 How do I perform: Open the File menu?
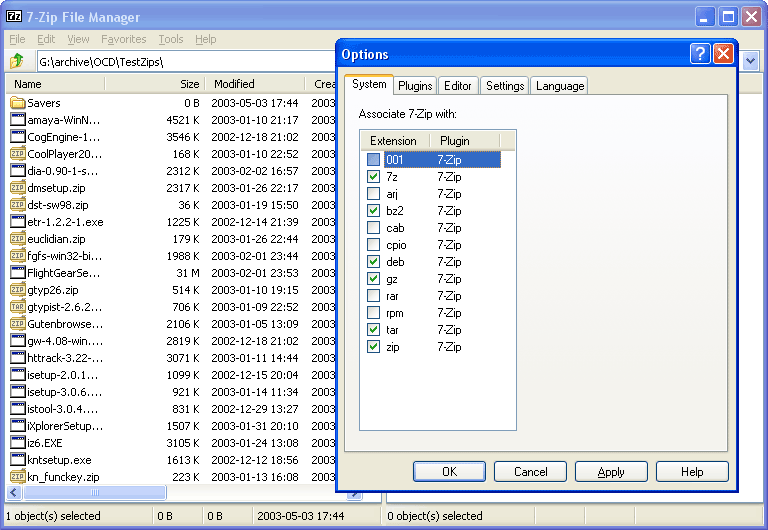(17, 39)
